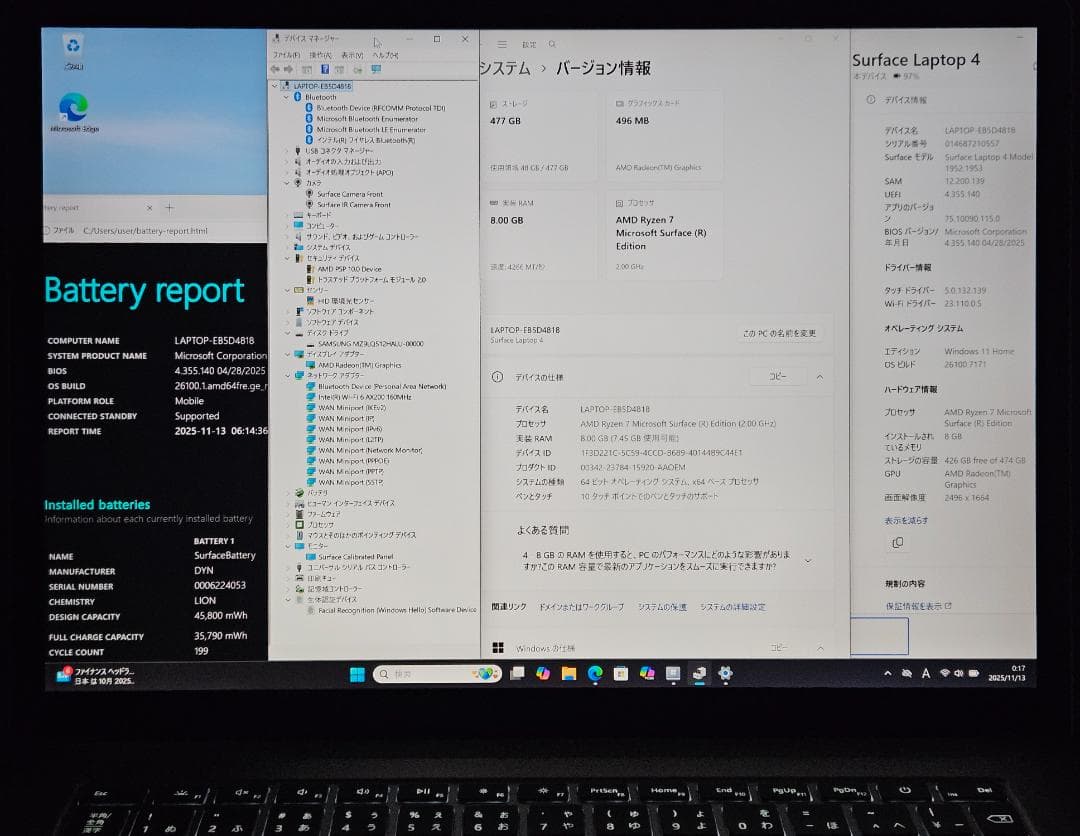Open File Explorer from the taskbar
The height and width of the screenshot is (836, 1080).
(569, 674)
